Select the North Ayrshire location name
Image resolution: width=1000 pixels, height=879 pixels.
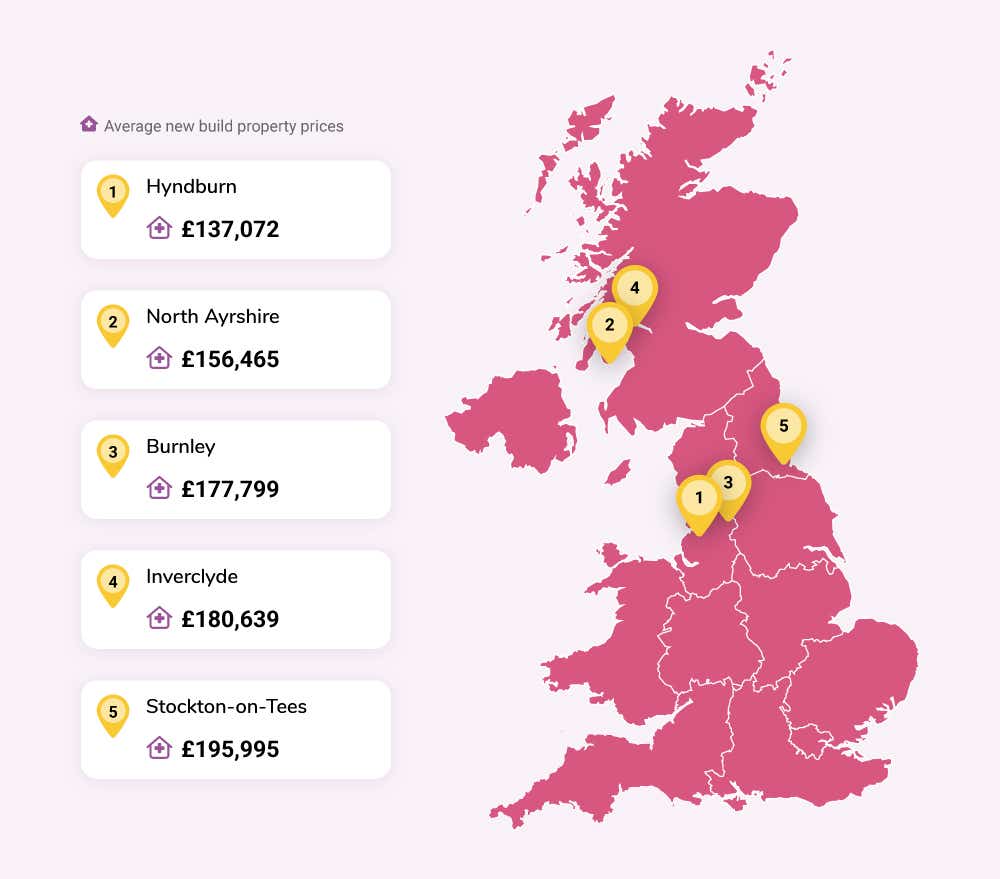212,317
